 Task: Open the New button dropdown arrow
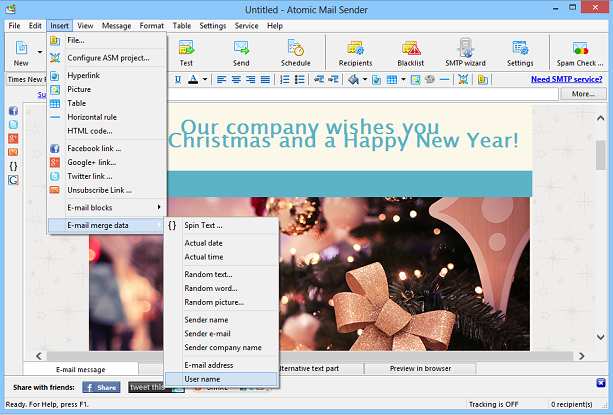click(40, 52)
